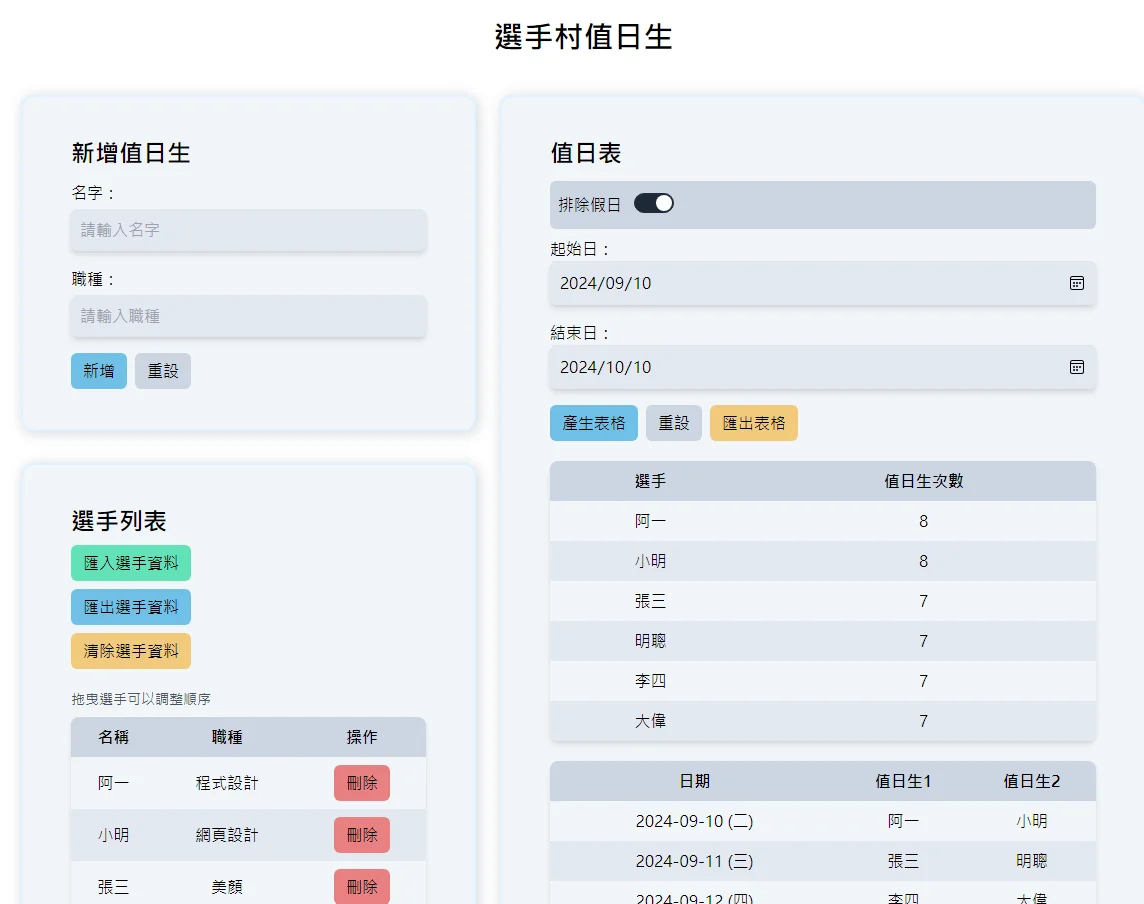
Task: Click the 名字 input field
Action: click(x=248, y=230)
